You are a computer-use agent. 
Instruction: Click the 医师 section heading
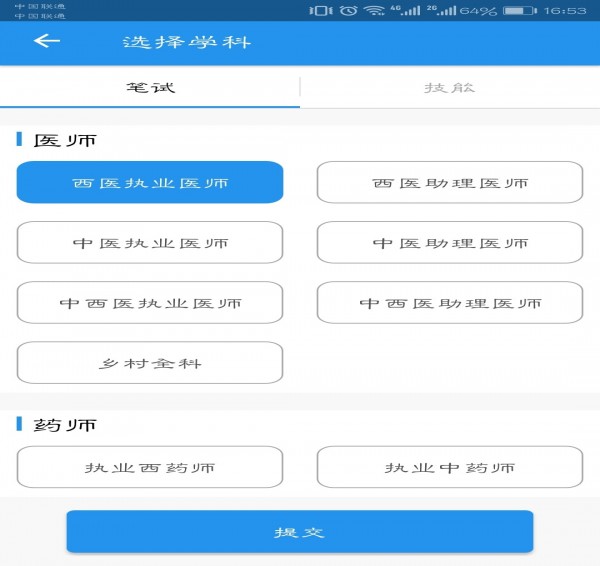[65, 140]
